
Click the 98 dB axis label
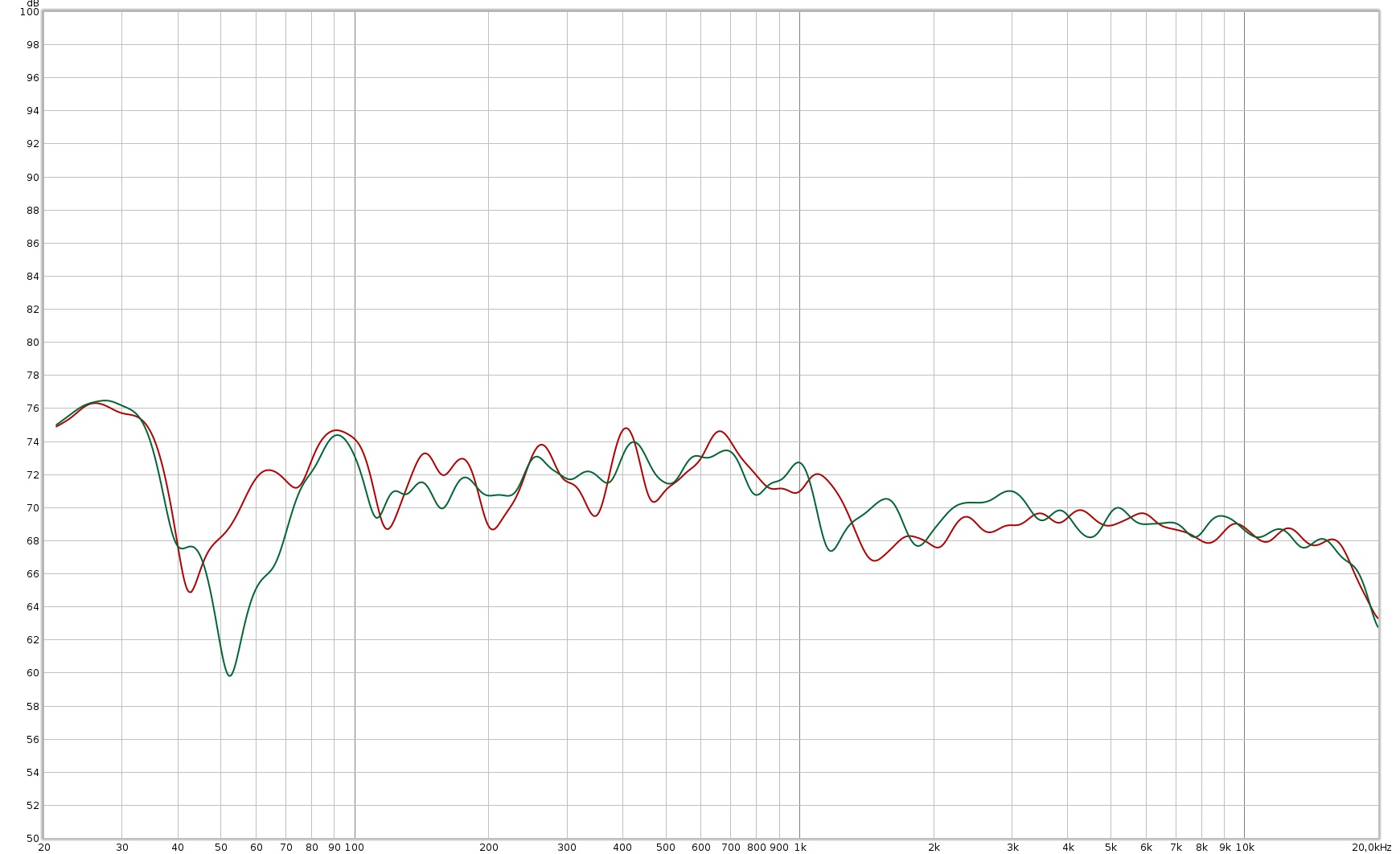(x=32, y=45)
